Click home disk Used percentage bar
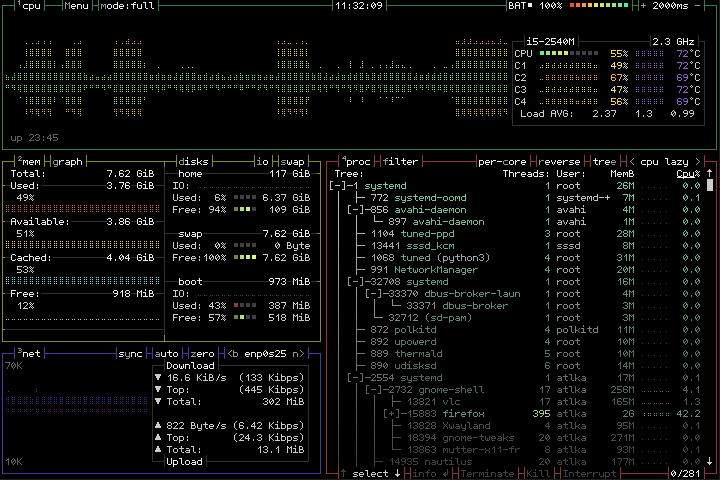 pos(245,198)
